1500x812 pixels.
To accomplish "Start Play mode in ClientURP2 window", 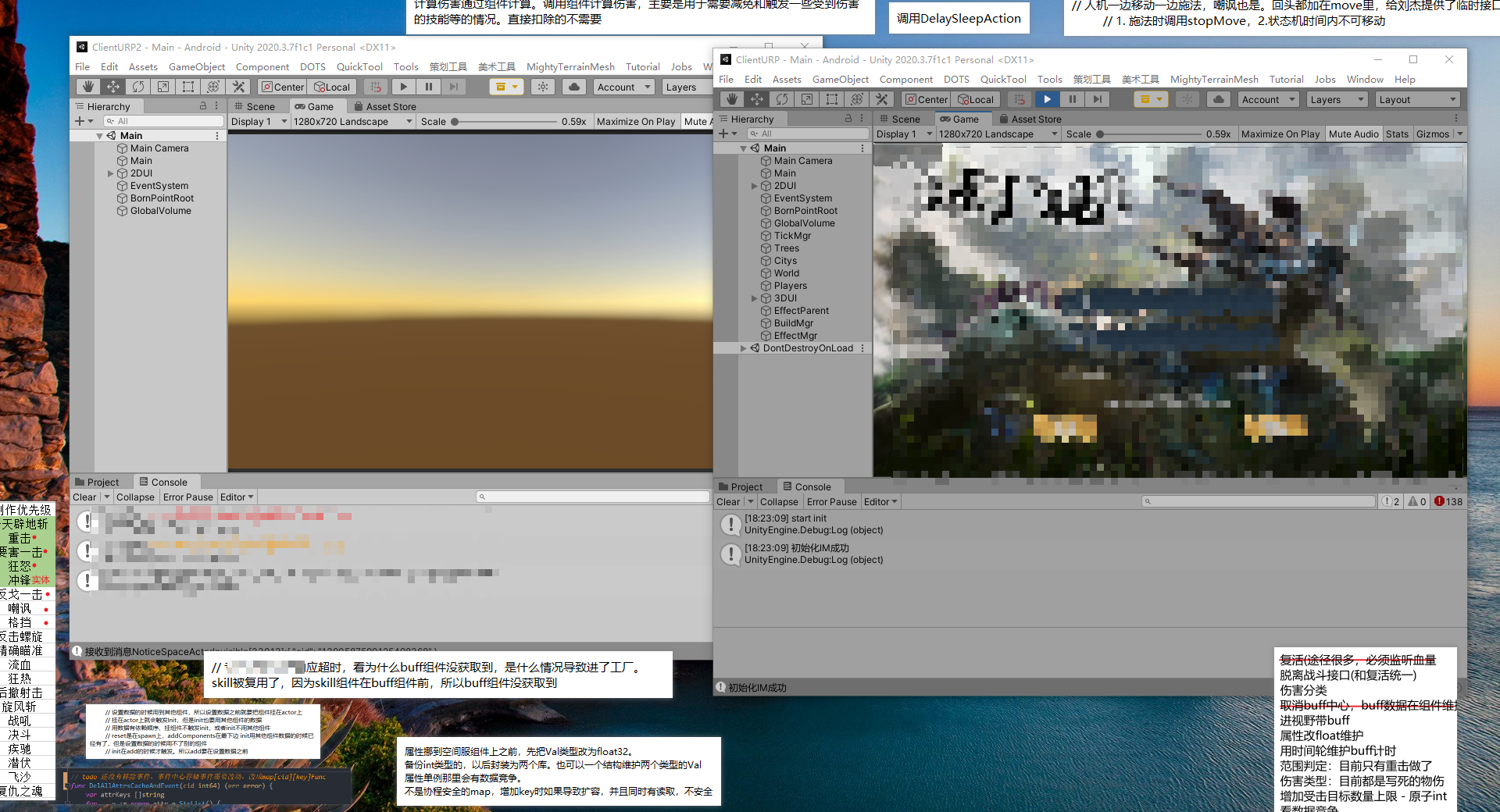I will point(404,87).
